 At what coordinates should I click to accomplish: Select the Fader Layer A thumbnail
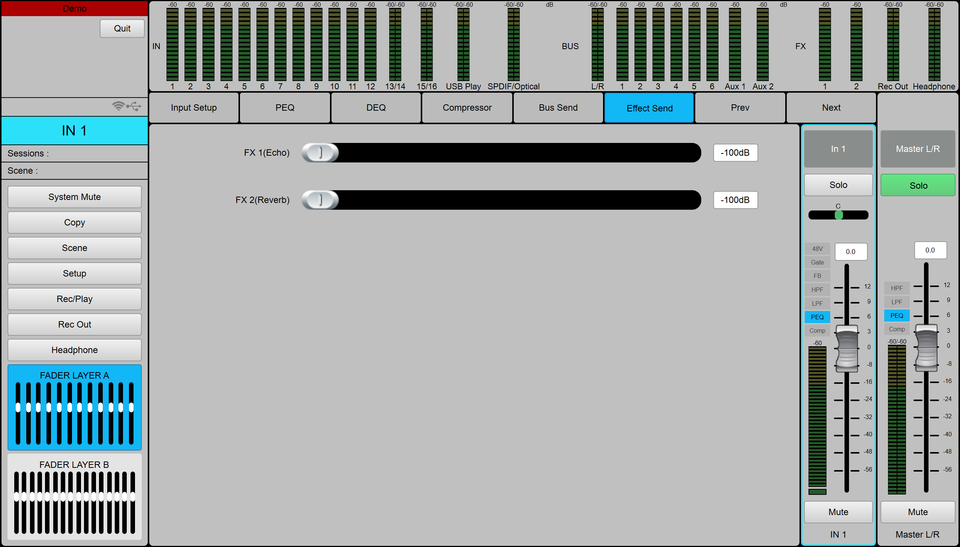[x=75, y=407]
